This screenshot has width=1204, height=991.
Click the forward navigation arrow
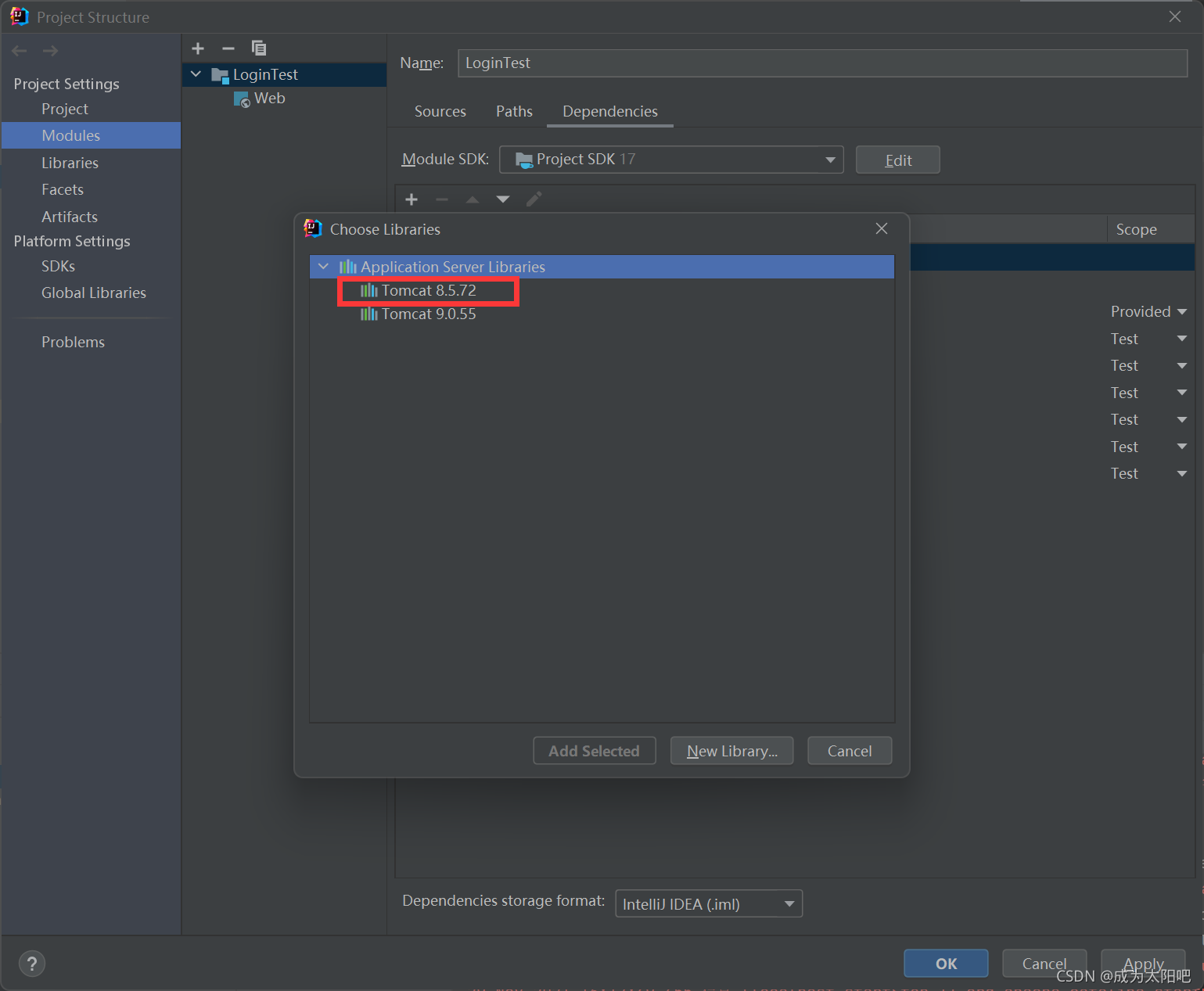click(x=51, y=51)
